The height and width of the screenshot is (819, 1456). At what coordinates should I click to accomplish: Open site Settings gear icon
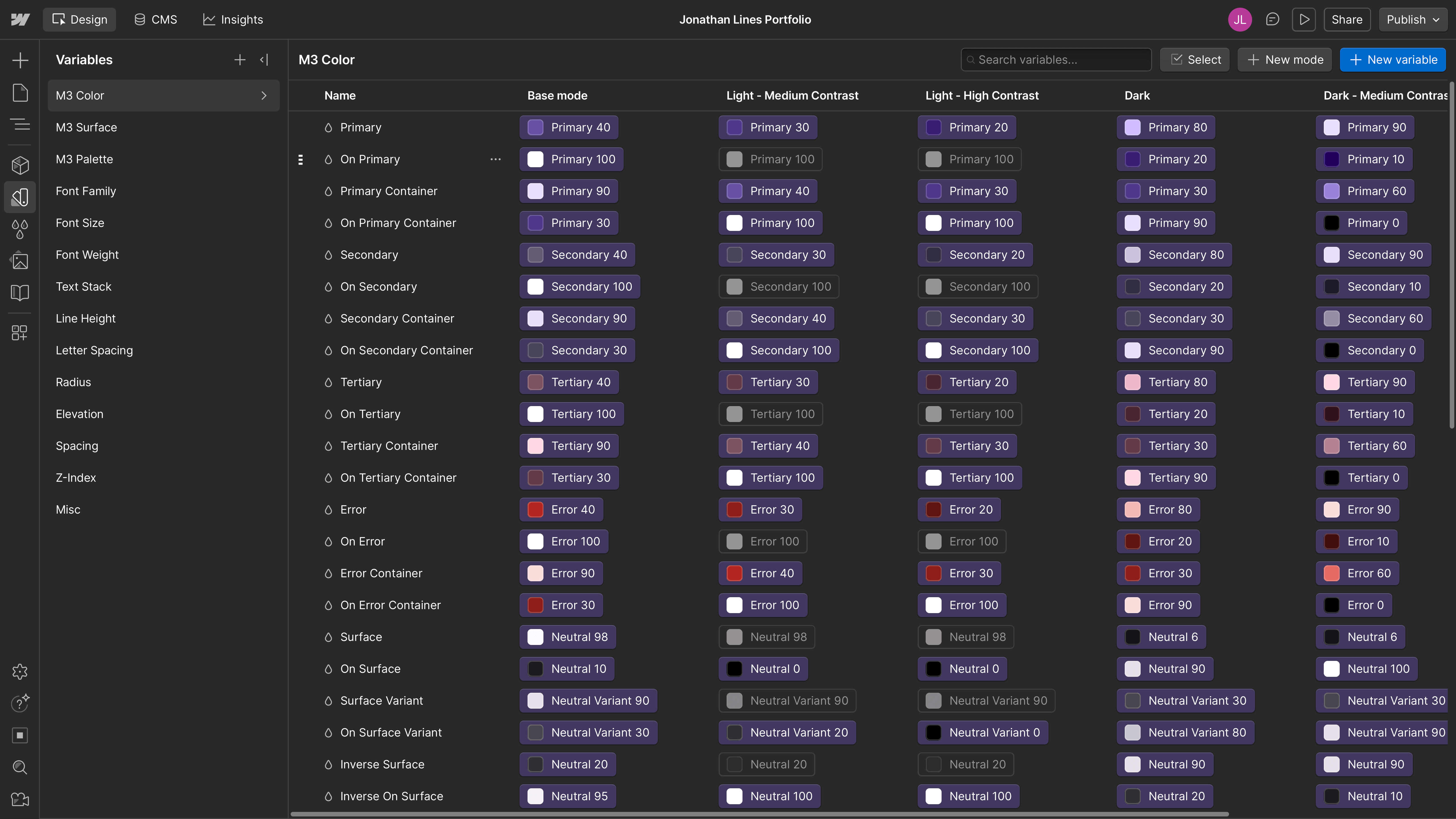[x=20, y=671]
